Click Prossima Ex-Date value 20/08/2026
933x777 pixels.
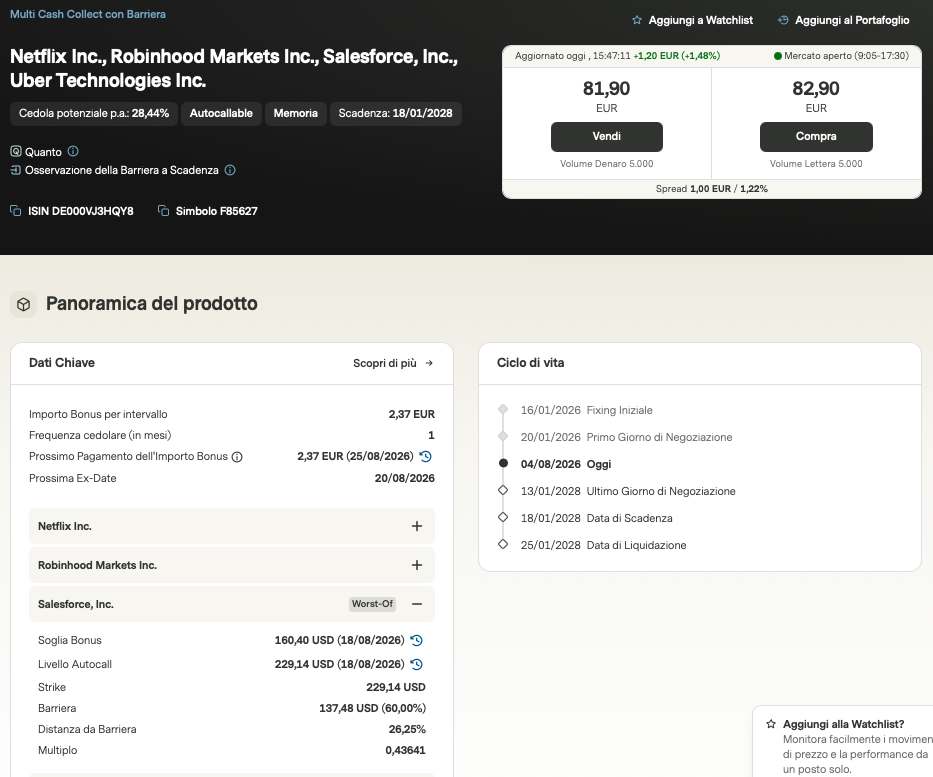(405, 478)
